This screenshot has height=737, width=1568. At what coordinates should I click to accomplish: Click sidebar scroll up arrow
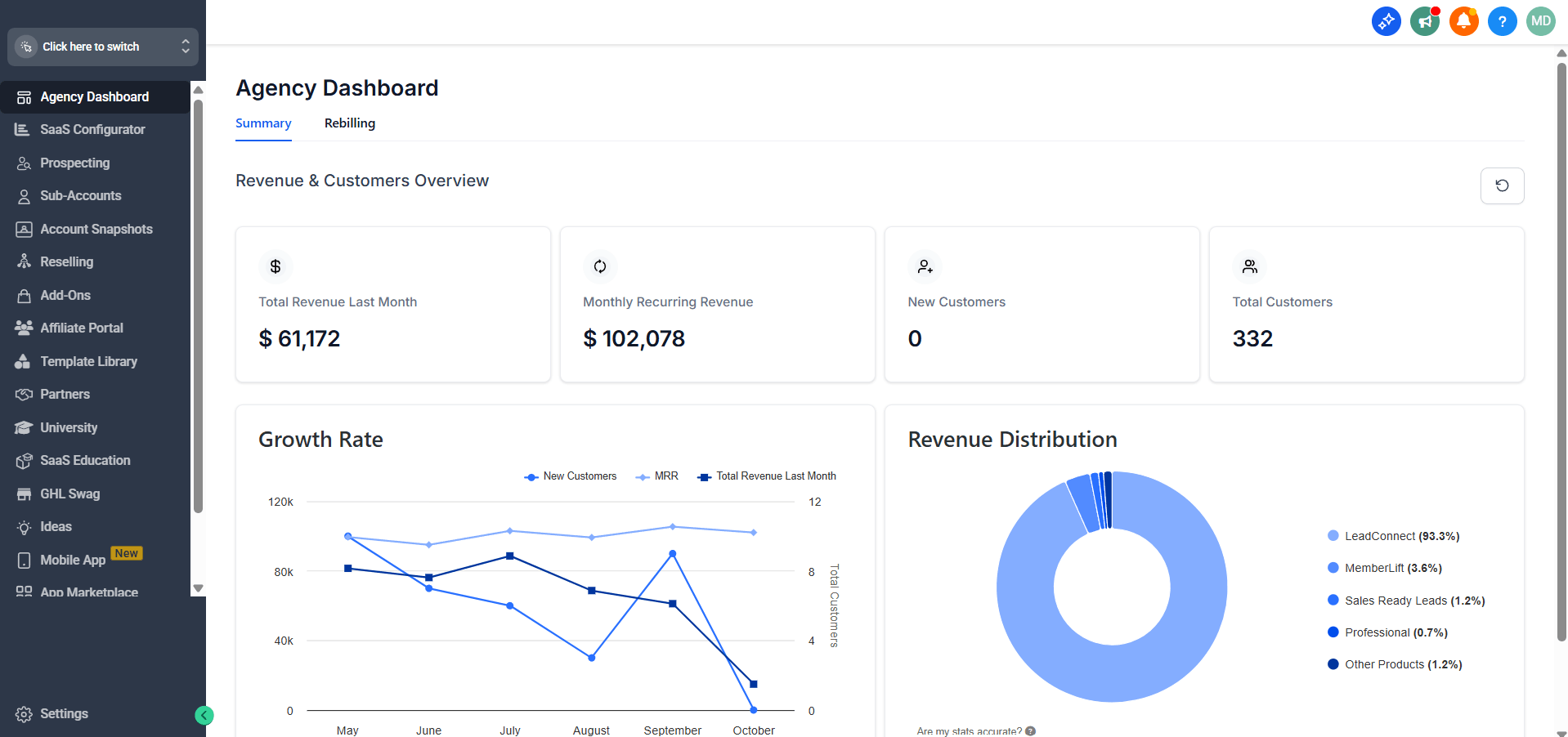coord(198,90)
